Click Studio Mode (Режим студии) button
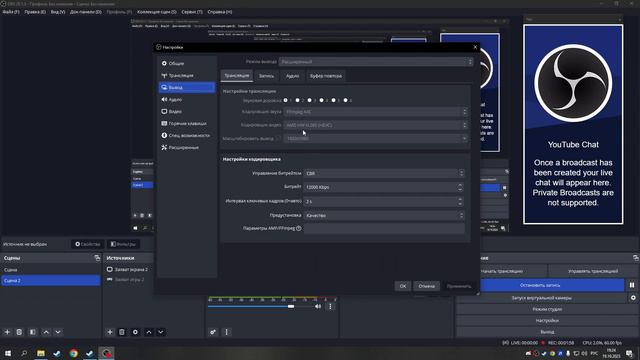The height and width of the screenshot is (360, 640). (547, 309)
